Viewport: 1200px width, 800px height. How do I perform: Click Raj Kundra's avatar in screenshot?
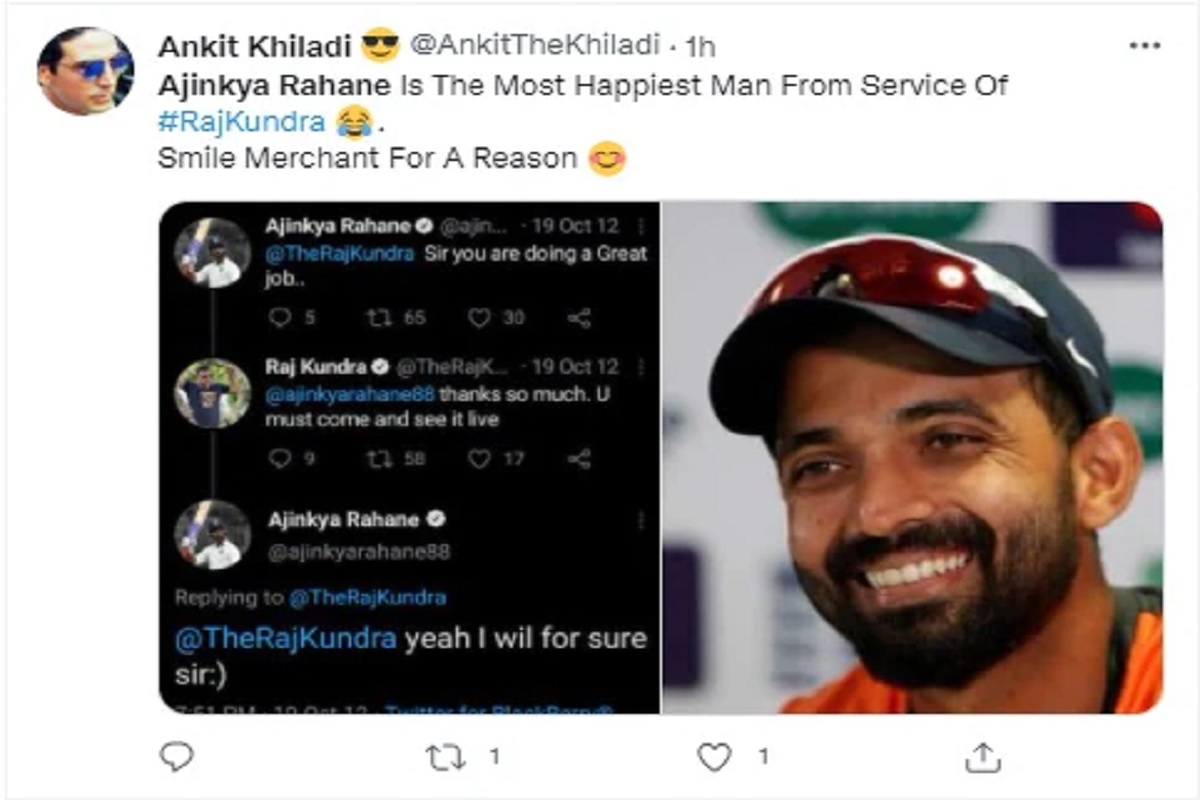click(x=213, y=393)
